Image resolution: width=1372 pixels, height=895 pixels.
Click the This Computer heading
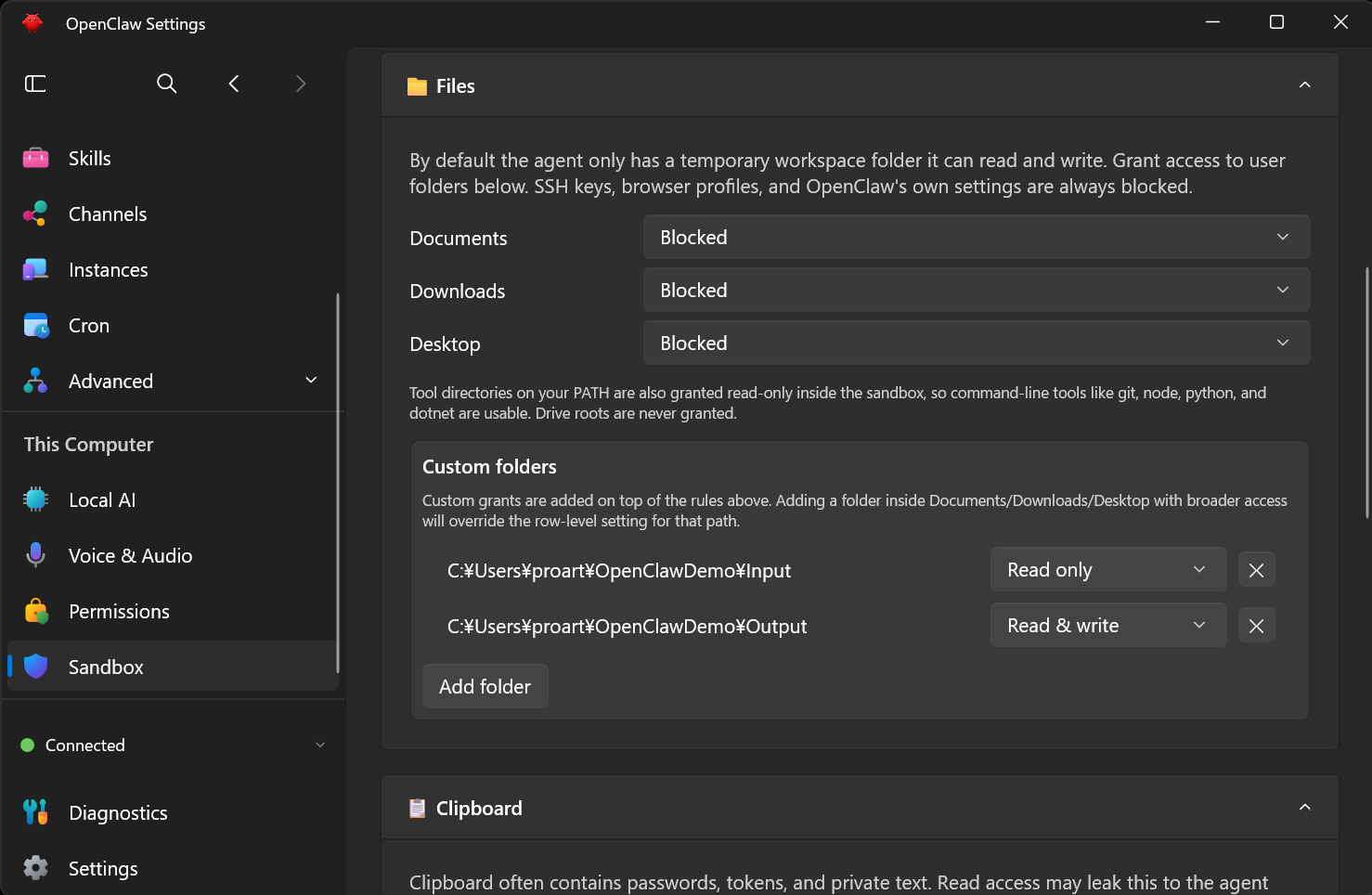(88, 445)
